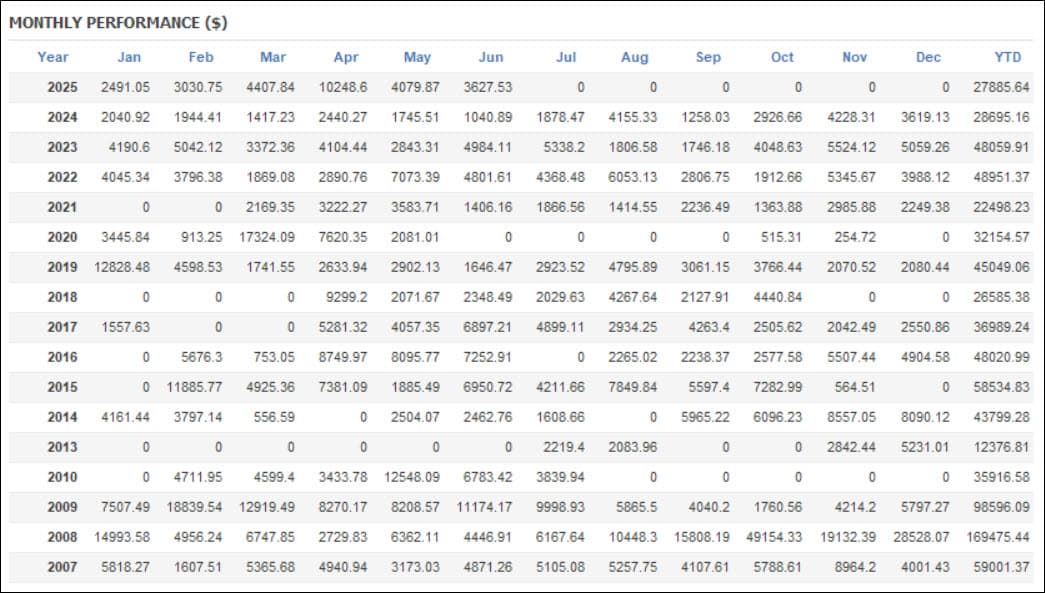Click the Year column header
Screen dimensions: 1045x593
[53, 57]
